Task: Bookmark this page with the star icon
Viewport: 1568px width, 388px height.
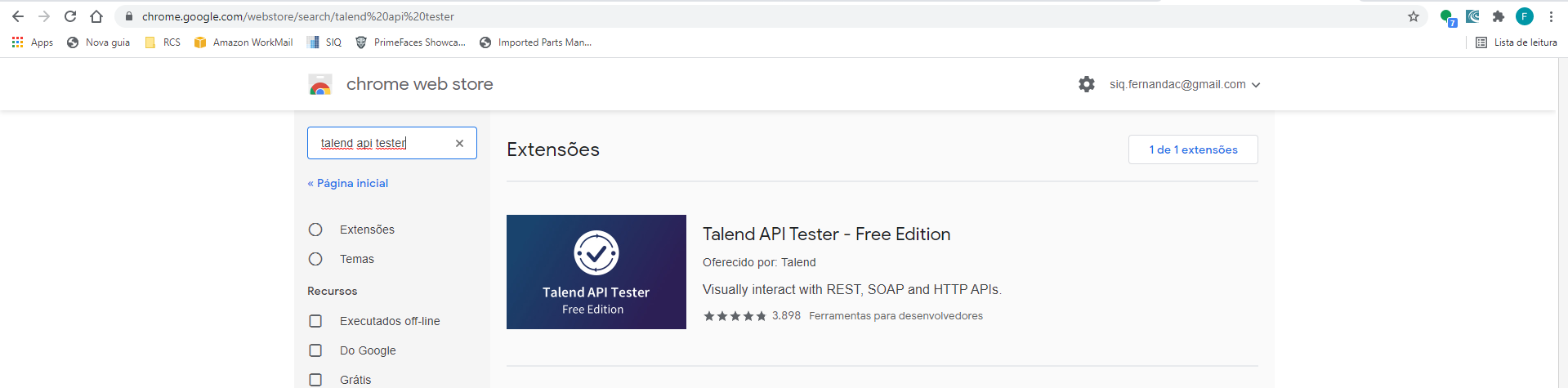Action: 1414,16
